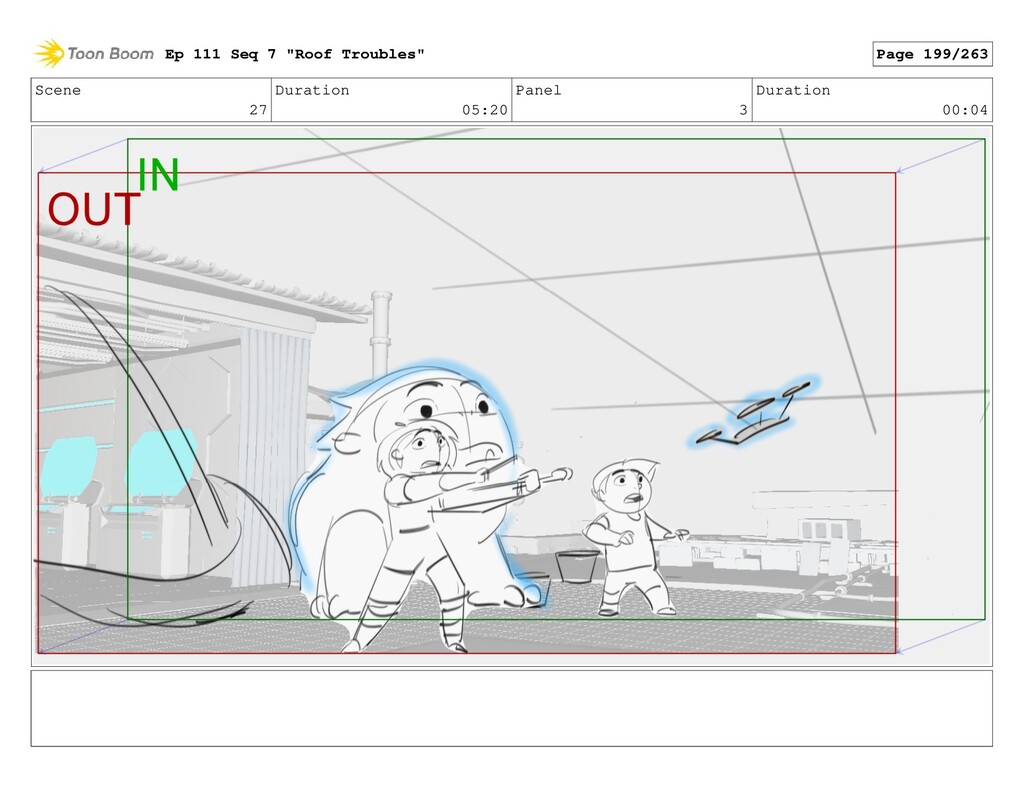Click the flying drone in the storyboard
Image resolution: width=1024 pixels, height=793 pixels.
pyautogui.click(x=752, y=414)
